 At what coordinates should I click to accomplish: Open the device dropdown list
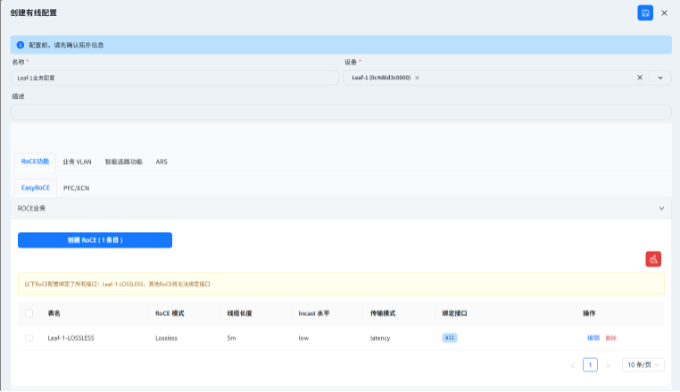click(660, 78)
